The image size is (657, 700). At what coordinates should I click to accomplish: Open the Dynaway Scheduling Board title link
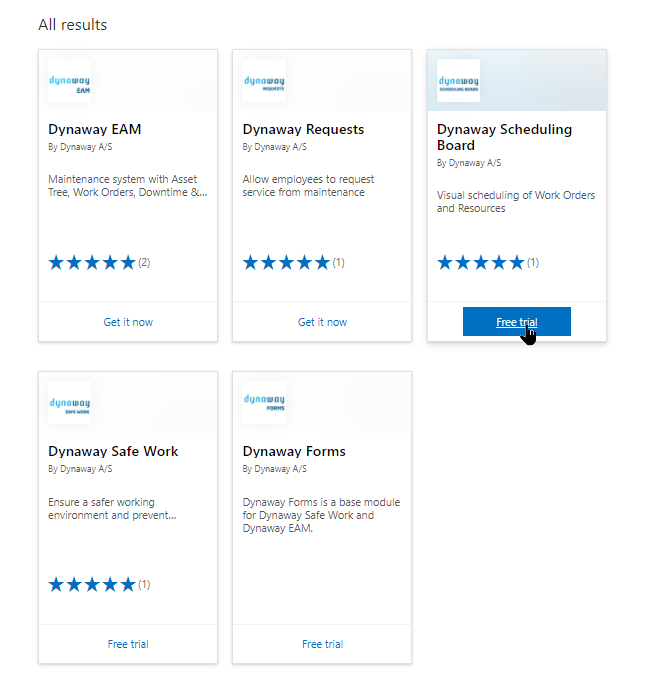[x=504, y=137]
